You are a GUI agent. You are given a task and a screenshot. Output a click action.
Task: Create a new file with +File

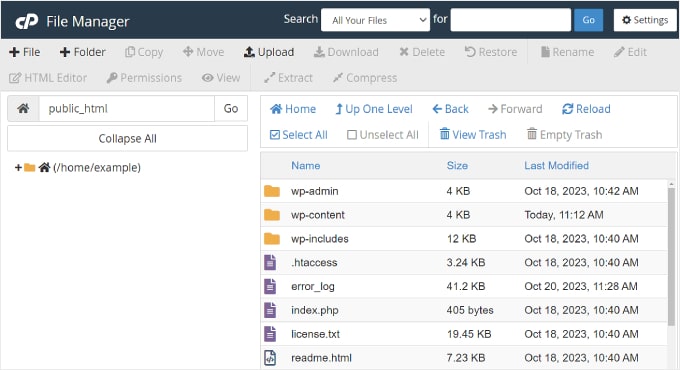coord(25,52)
